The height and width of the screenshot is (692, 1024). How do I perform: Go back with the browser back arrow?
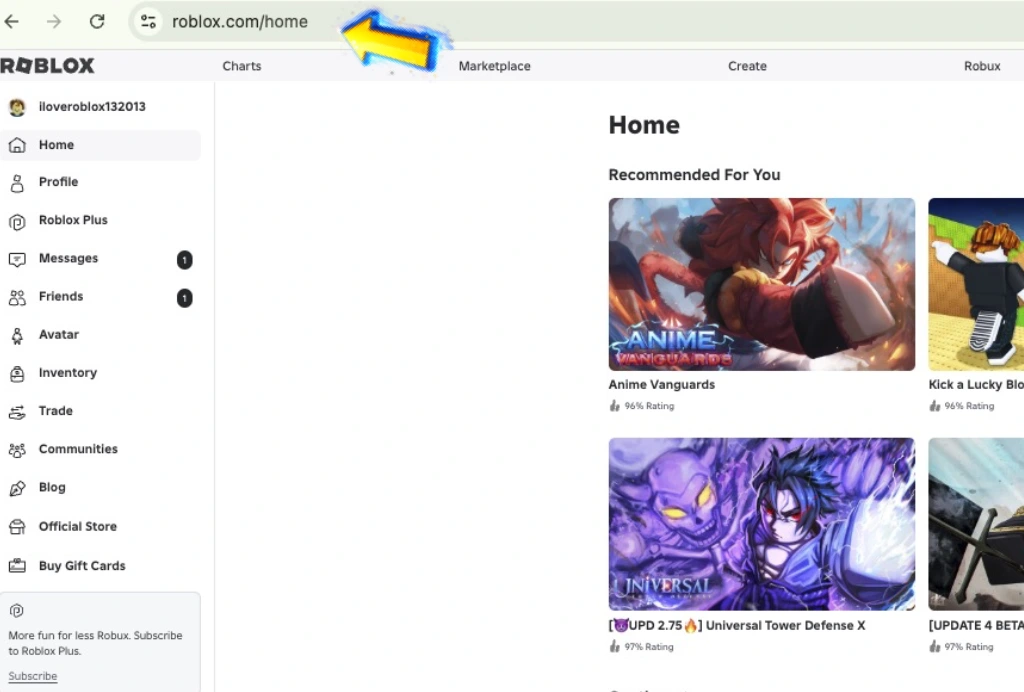(x=12, y=22)
